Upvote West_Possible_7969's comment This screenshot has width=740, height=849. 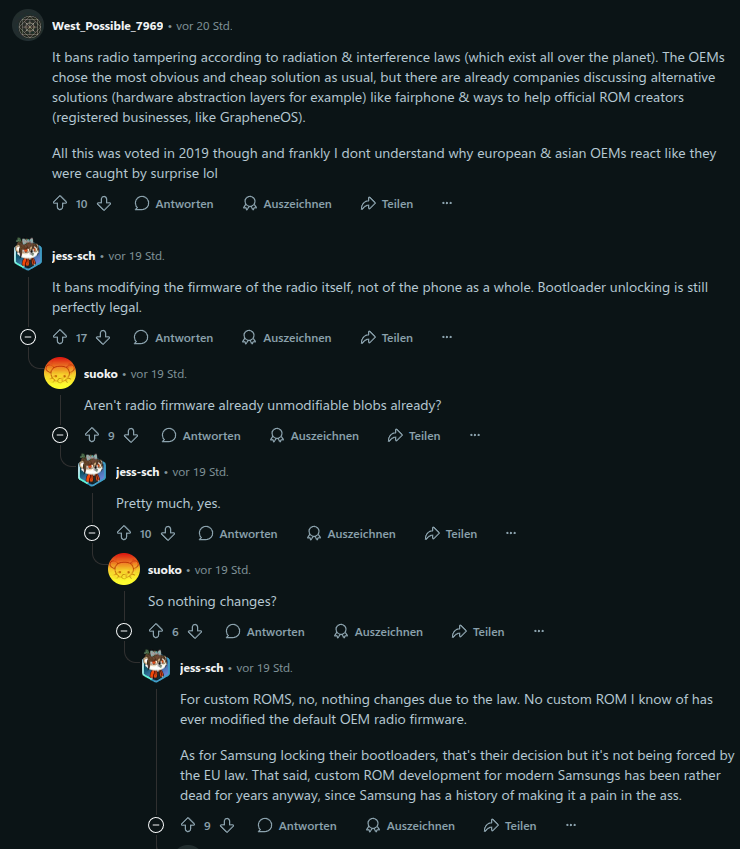pyautogui.click(x=60, y=203)
